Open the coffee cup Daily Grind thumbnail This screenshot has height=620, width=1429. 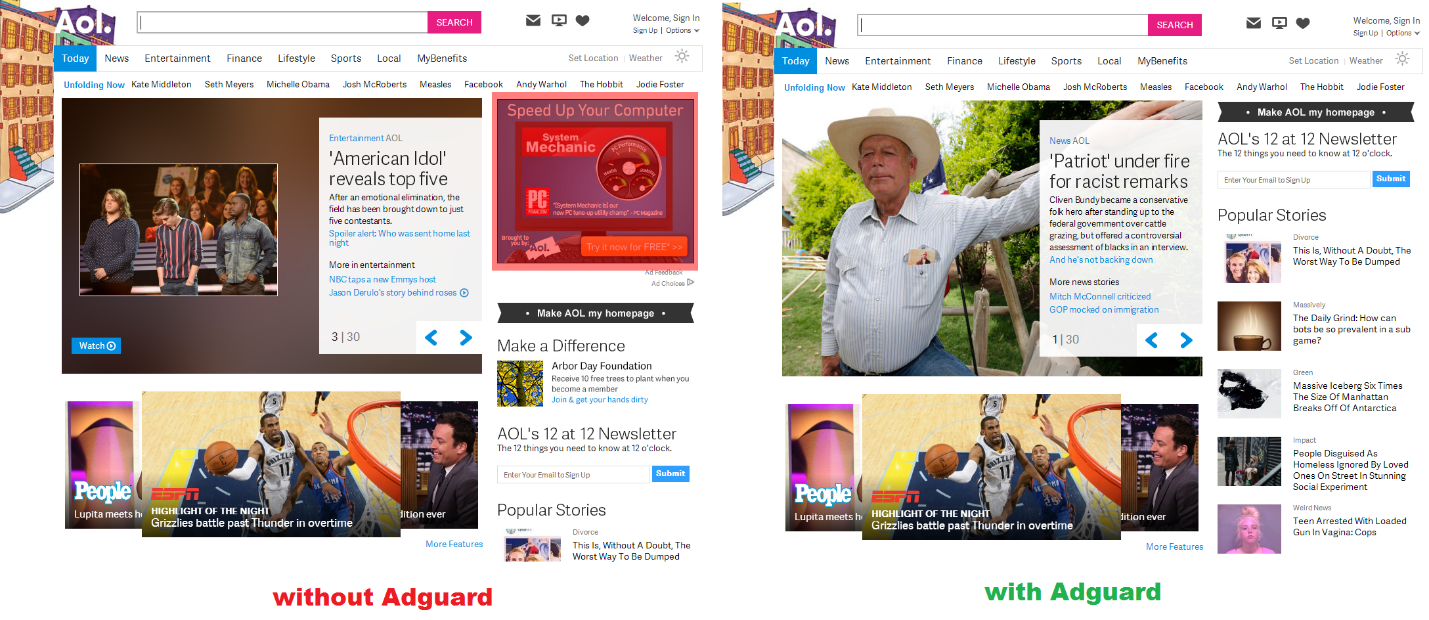point(1249,327)
